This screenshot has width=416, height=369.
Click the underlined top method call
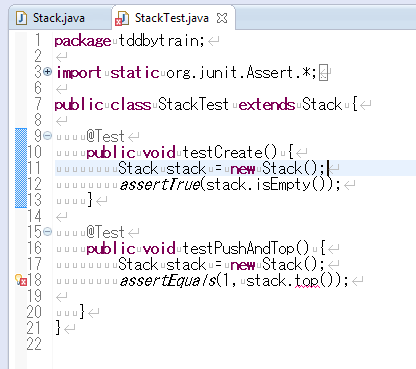point(307,281)
